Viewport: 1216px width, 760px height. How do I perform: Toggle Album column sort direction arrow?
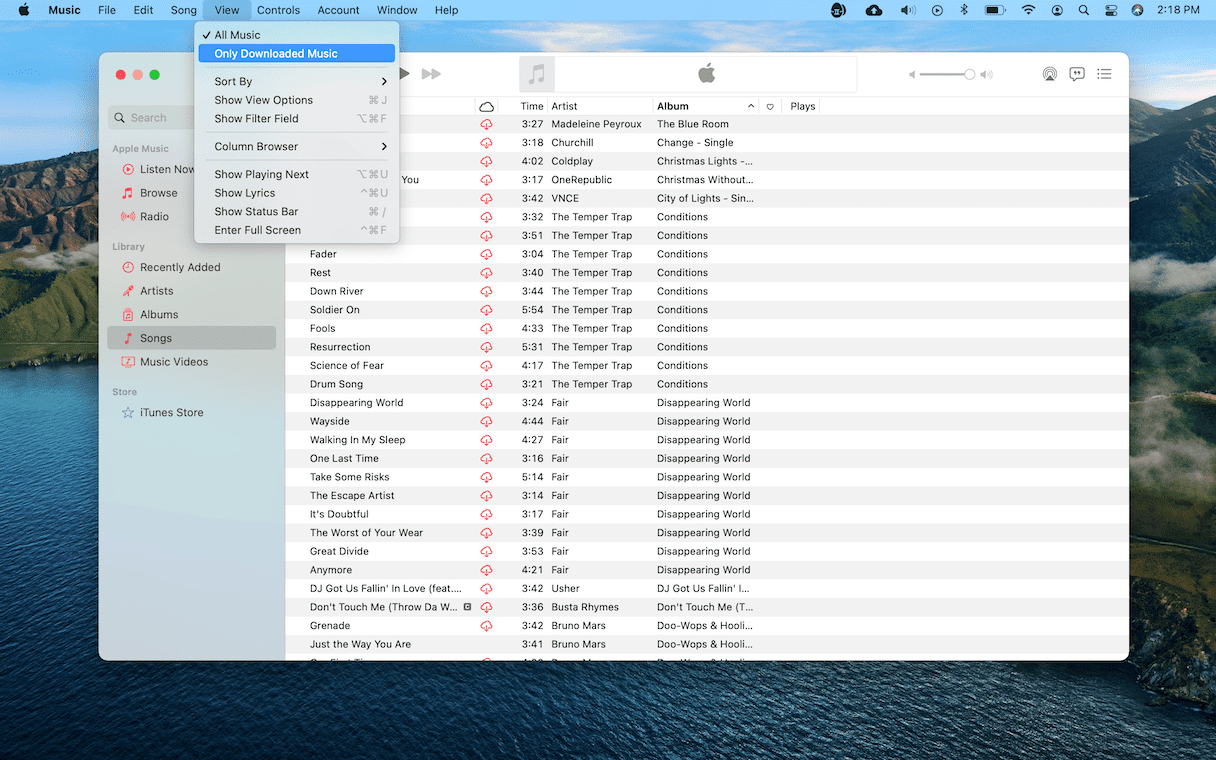tap(751, 106)
